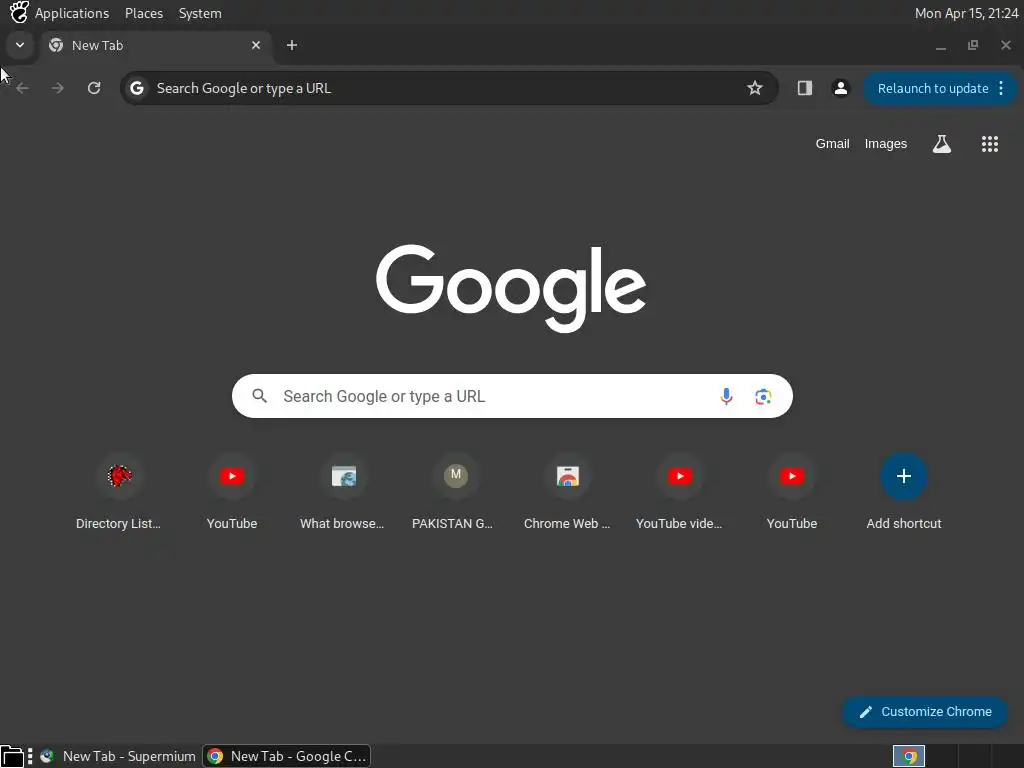Select the New Tab tab

click(x=155, y=45)
